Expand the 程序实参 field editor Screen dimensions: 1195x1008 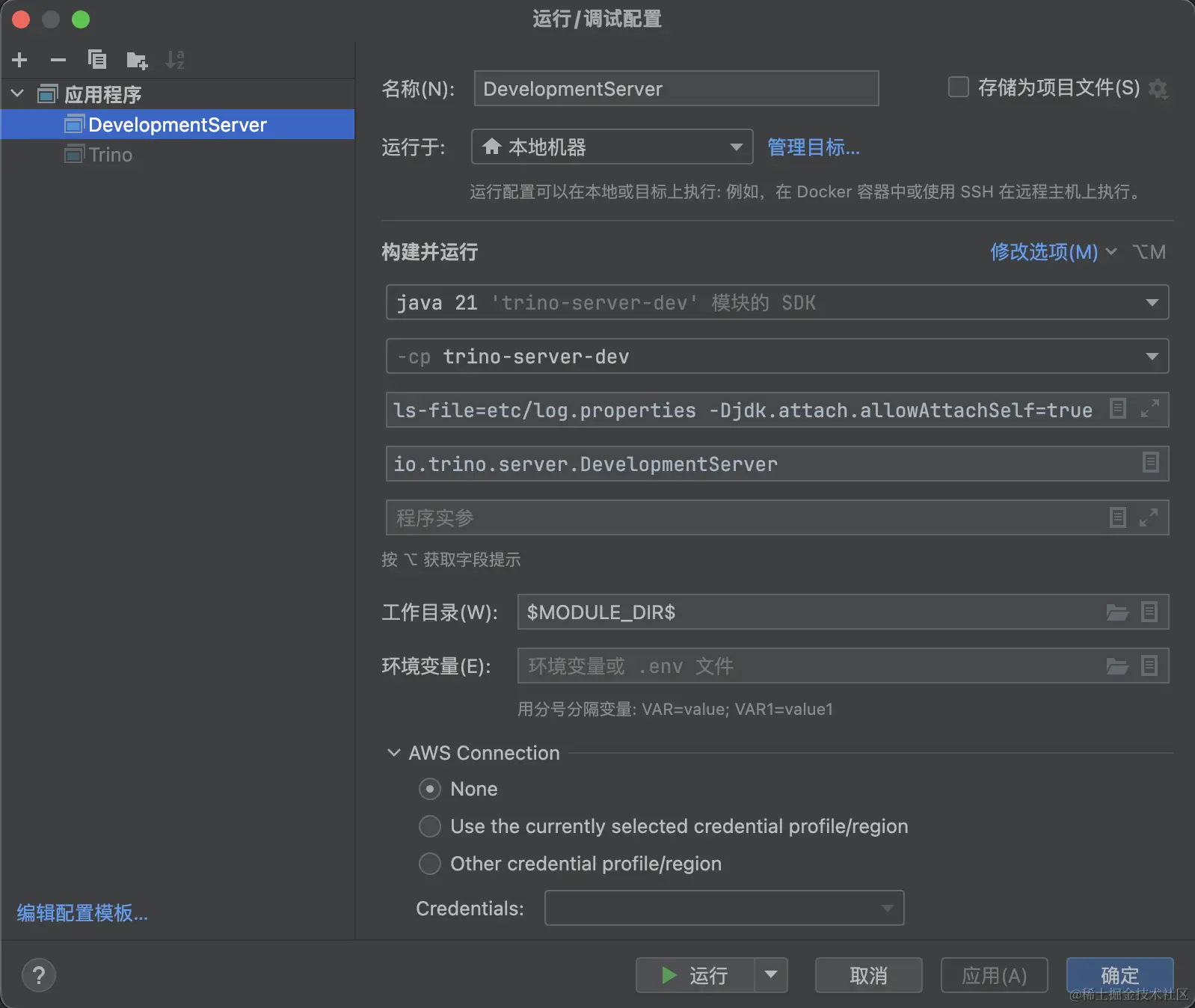pos(1149,517)
